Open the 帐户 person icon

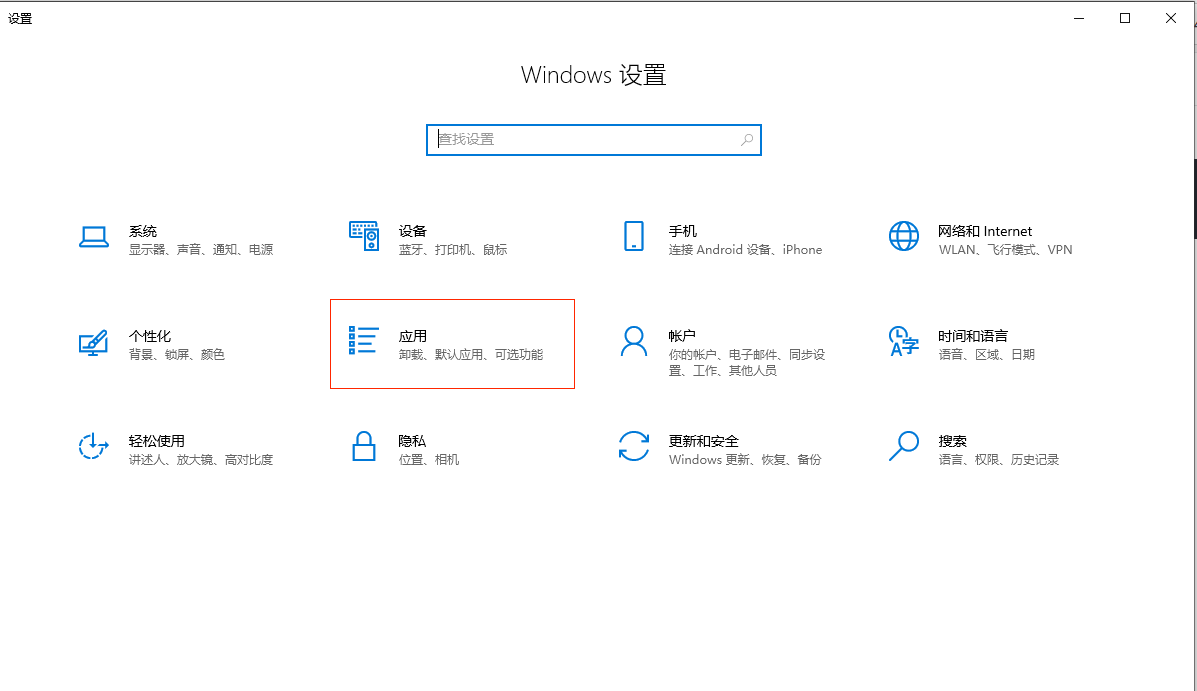[x=634, y=342]
